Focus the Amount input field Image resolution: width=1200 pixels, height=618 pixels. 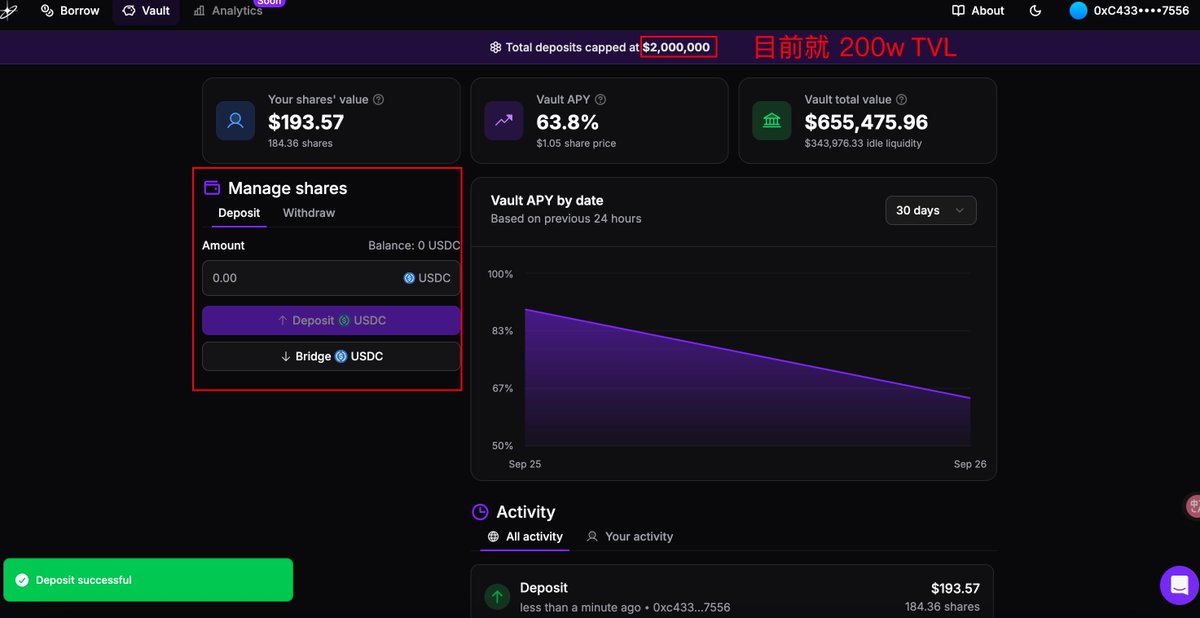click(331, 278)
